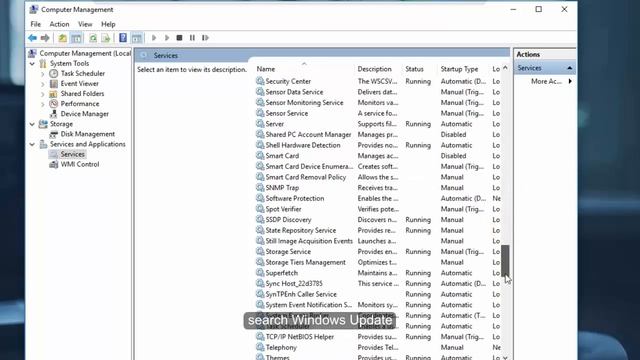640x360 pixels.
Task: Open the More Actions submenu arrow
Action: click(x=570, y=81)
